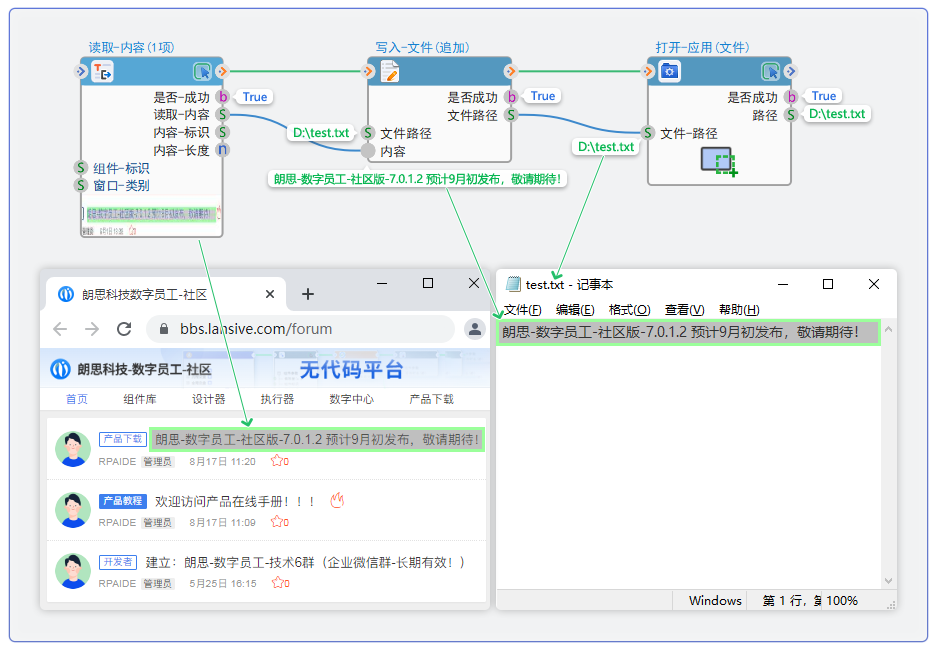Click the output flow arrow of 读取-内容 node
Image resolution: width=936 pixels, height=650 pixels.
pos(223,71)
